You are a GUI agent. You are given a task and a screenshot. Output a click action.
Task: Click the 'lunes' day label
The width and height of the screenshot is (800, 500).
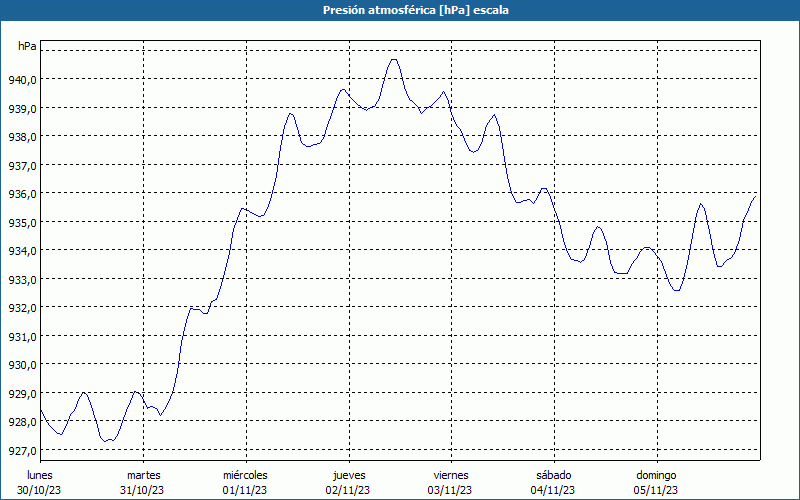[40, 475]
